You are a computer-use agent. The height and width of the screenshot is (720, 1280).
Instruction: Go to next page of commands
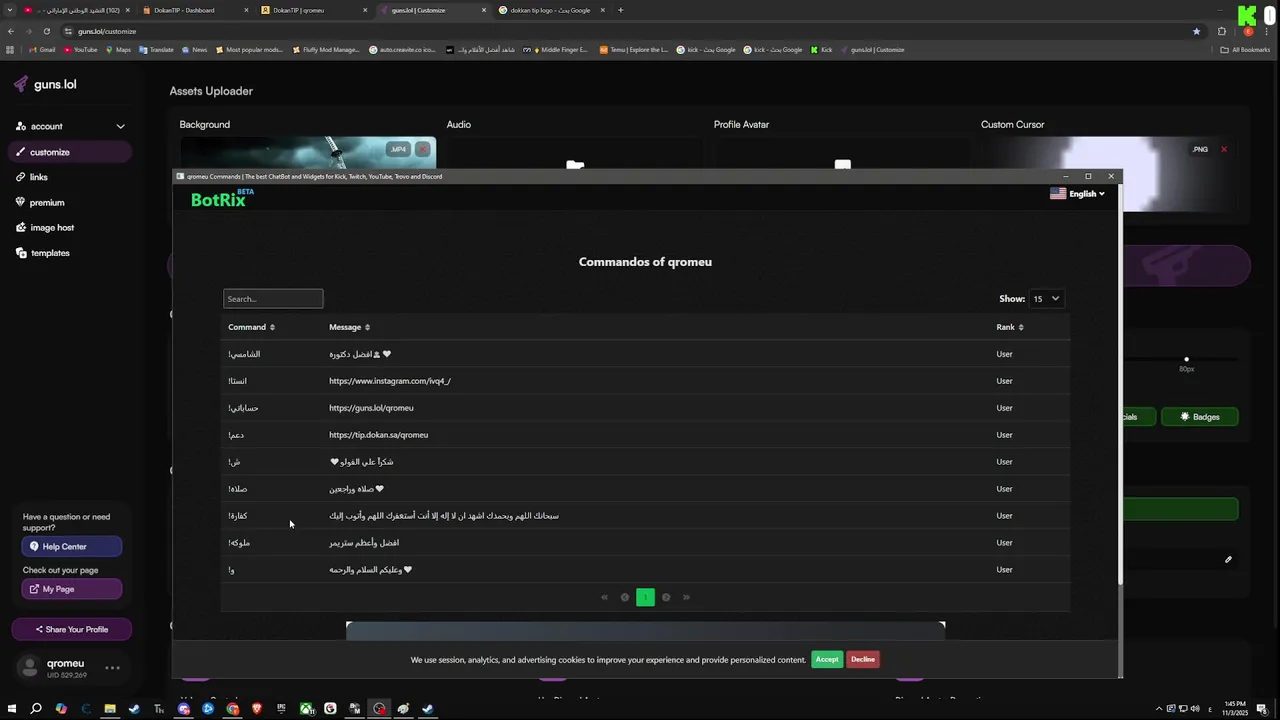666,597
